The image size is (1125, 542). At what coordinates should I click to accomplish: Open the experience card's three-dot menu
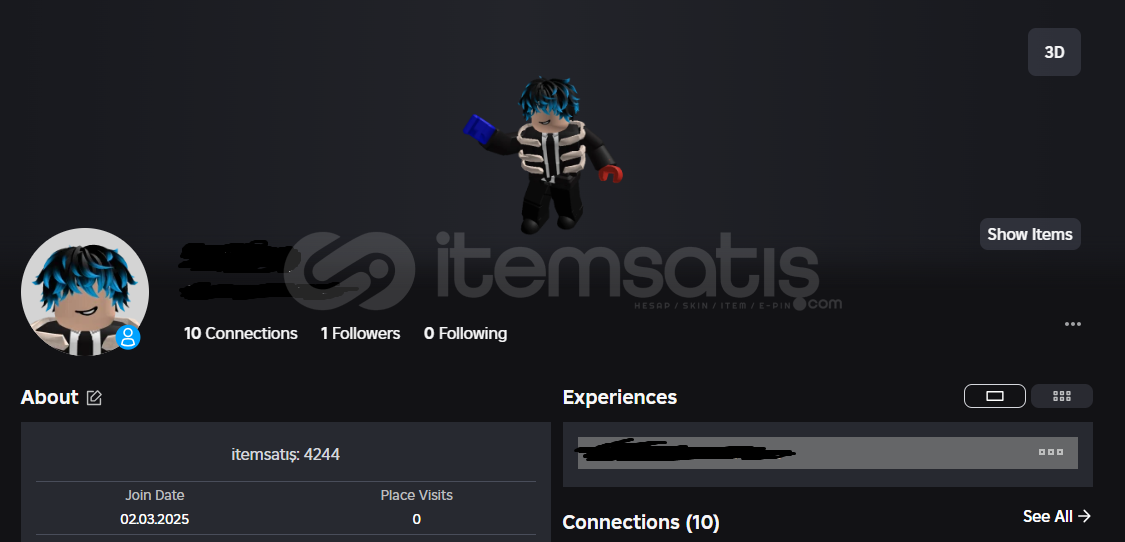(1051, 452)
